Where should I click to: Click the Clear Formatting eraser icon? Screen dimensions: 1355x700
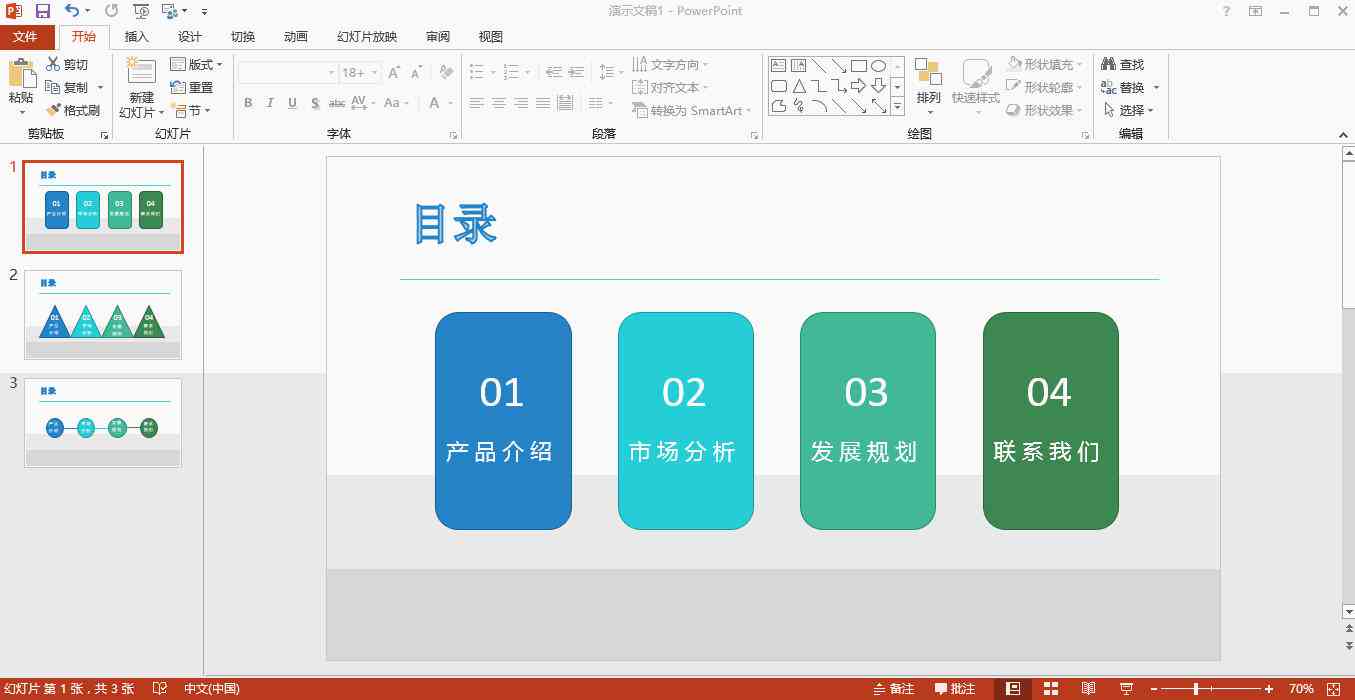point(446,73)
